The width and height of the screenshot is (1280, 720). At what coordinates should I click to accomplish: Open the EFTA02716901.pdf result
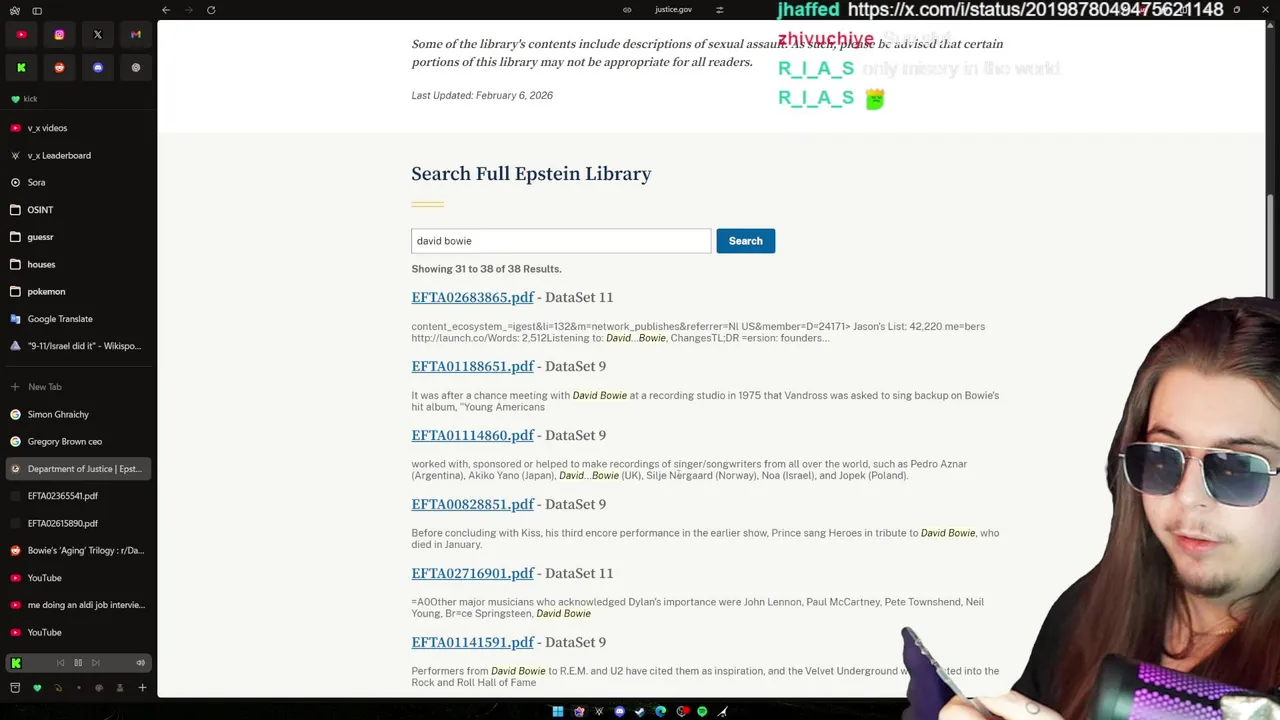[x=472, y=573]
